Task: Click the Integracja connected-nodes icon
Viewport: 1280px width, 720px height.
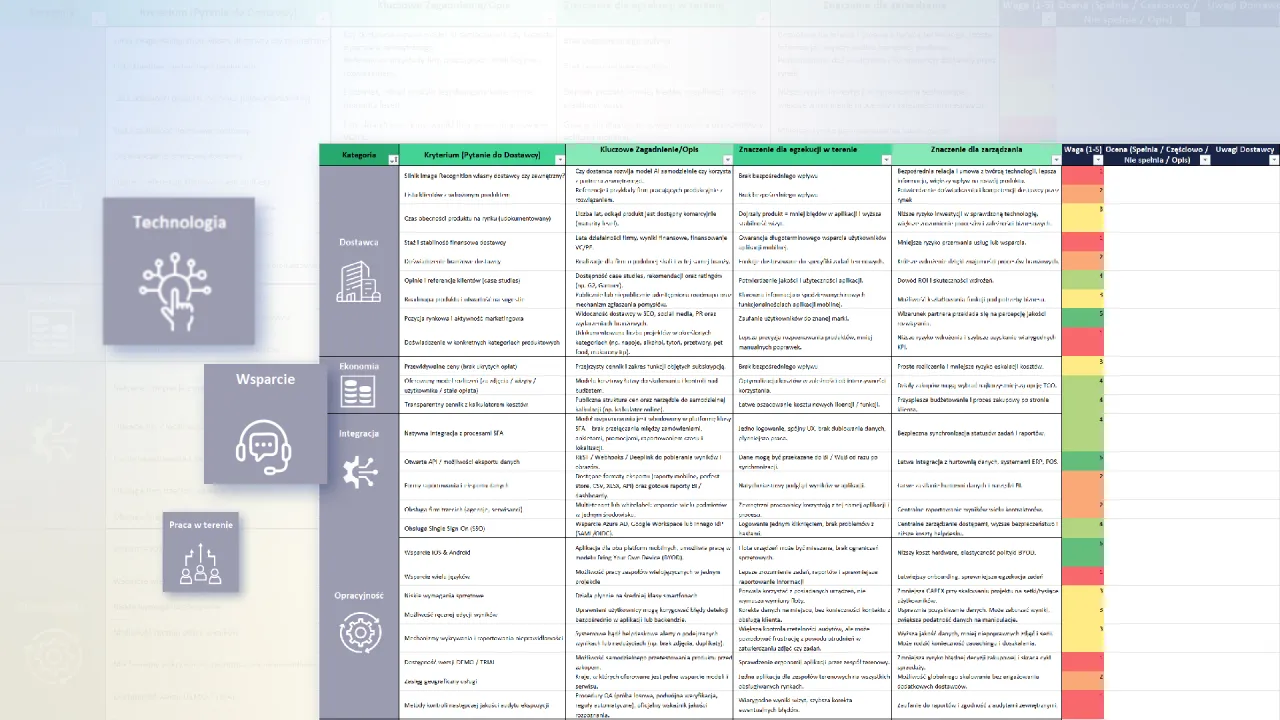Action: tap(359, 472)
